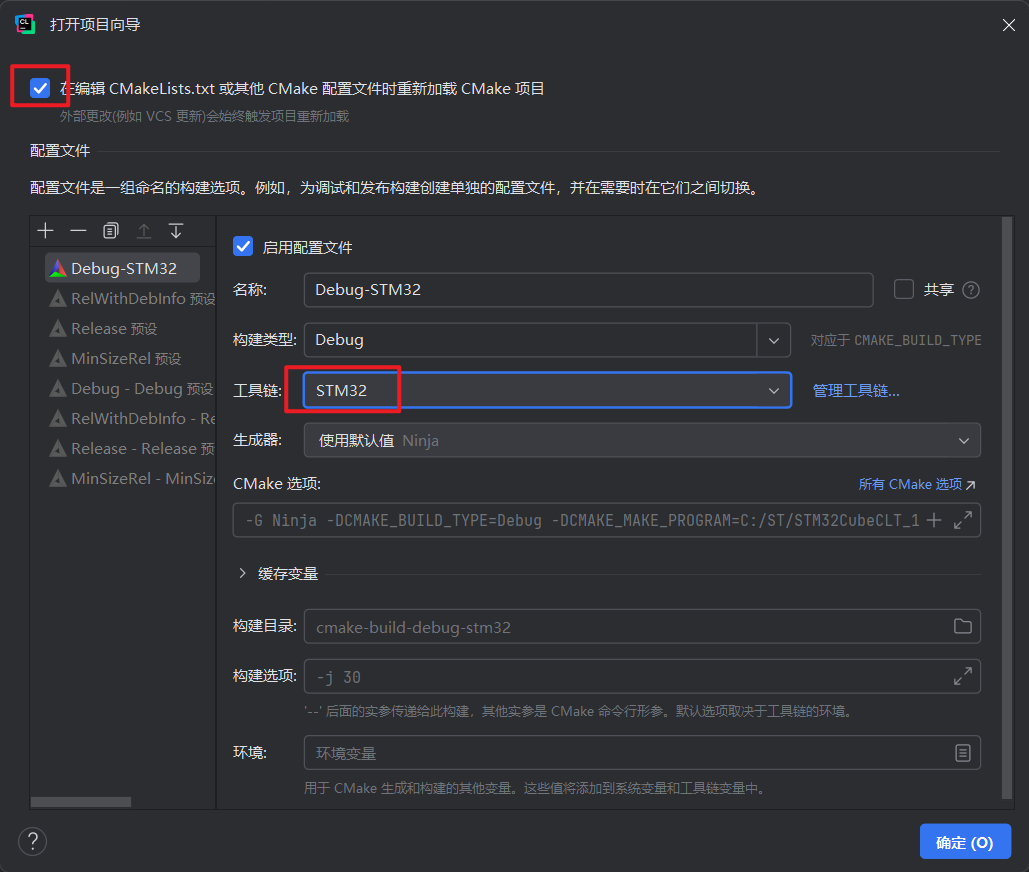Select the Debug-STM32 profile

[123, 268]
